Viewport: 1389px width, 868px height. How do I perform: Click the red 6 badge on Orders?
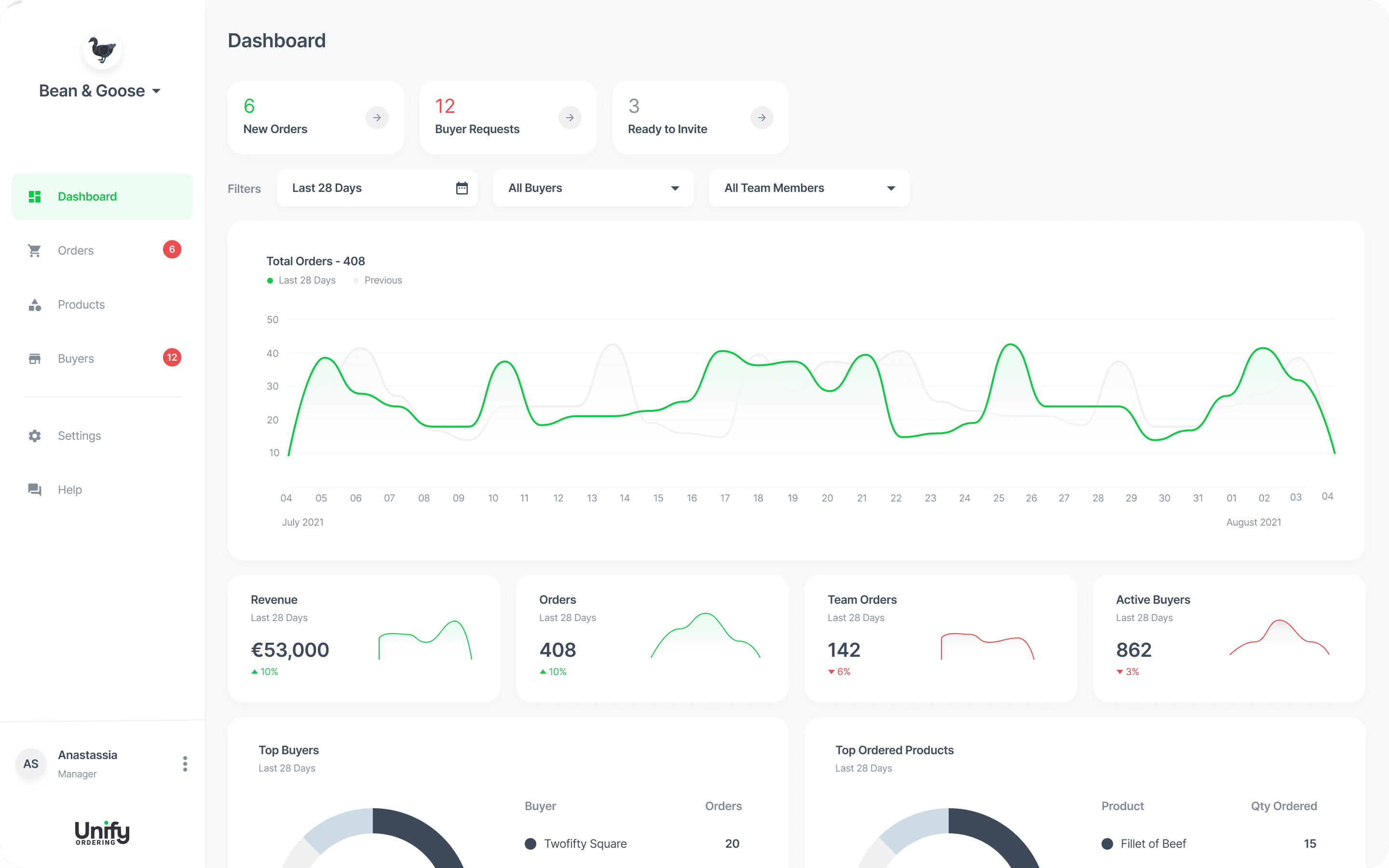click(x=172, y=249)
